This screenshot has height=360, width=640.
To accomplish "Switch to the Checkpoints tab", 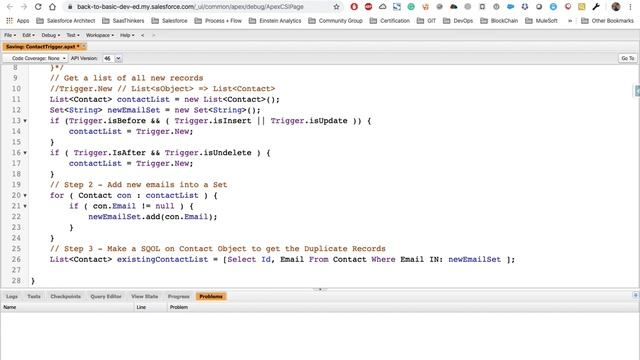I will coord(65,296).
